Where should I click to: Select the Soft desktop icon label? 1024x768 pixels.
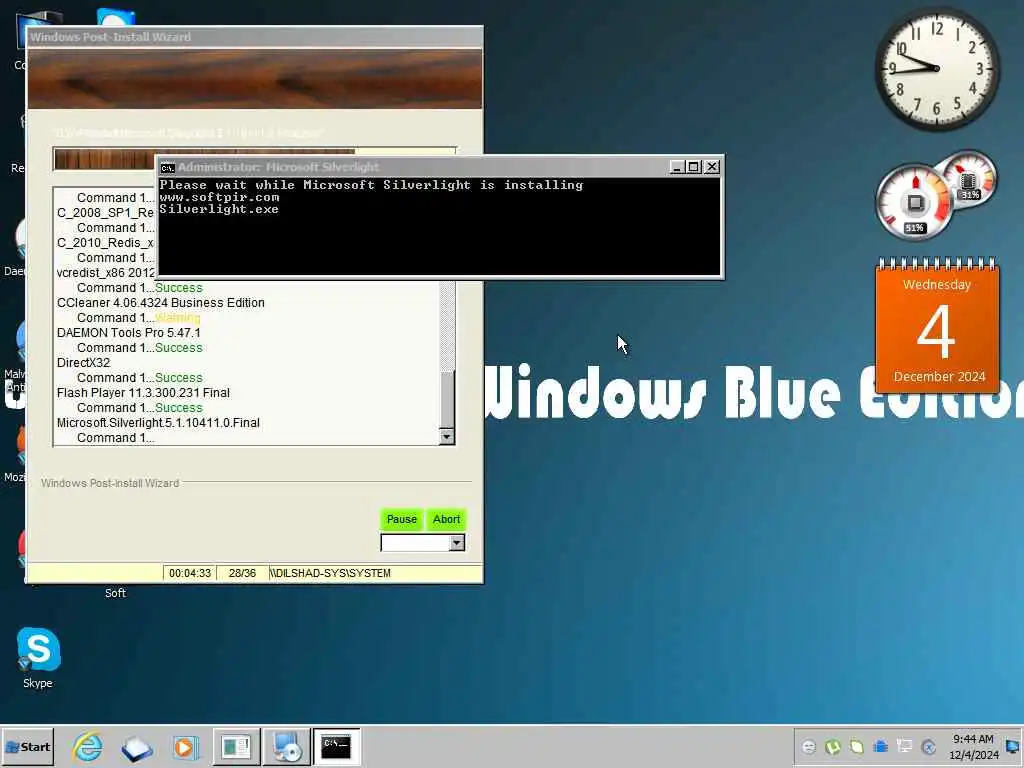pos(116,593)
